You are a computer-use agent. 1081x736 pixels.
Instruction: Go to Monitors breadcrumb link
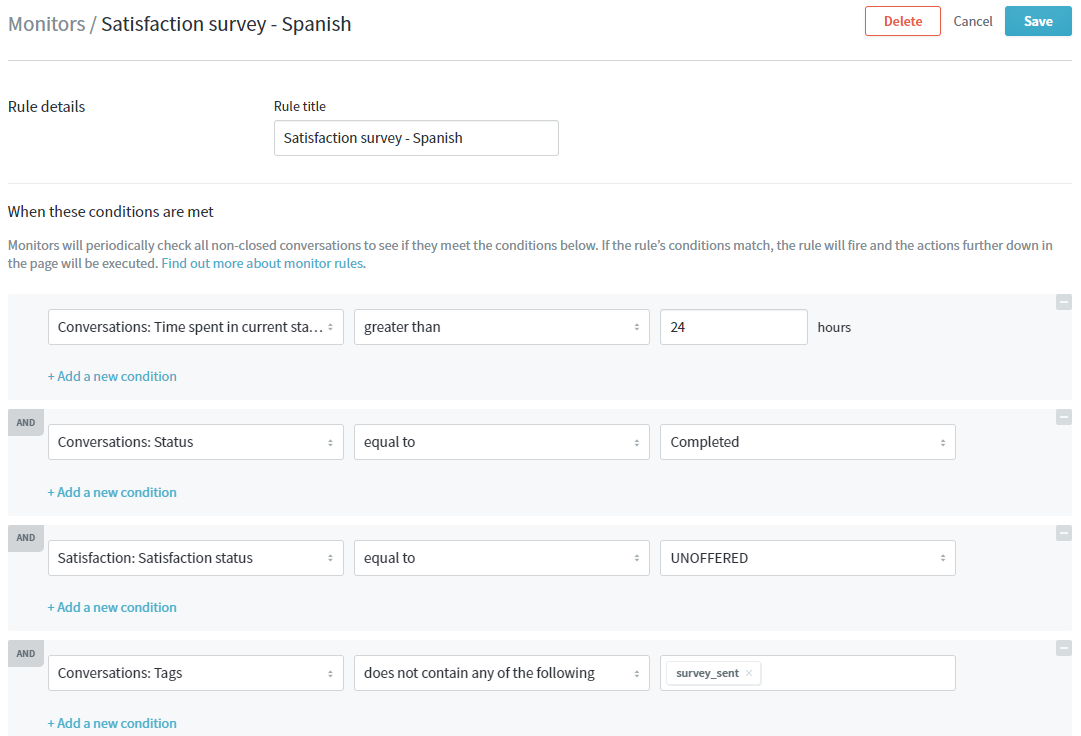(46, 24)
